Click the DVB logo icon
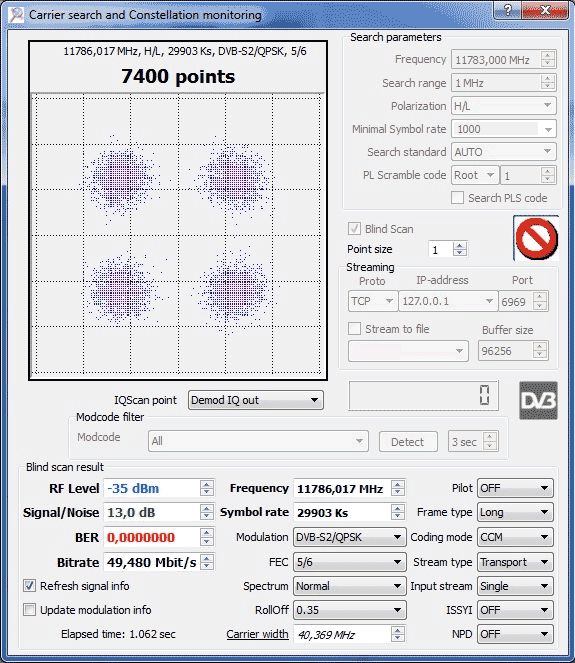The image size is (575, 663). point(538,400)
